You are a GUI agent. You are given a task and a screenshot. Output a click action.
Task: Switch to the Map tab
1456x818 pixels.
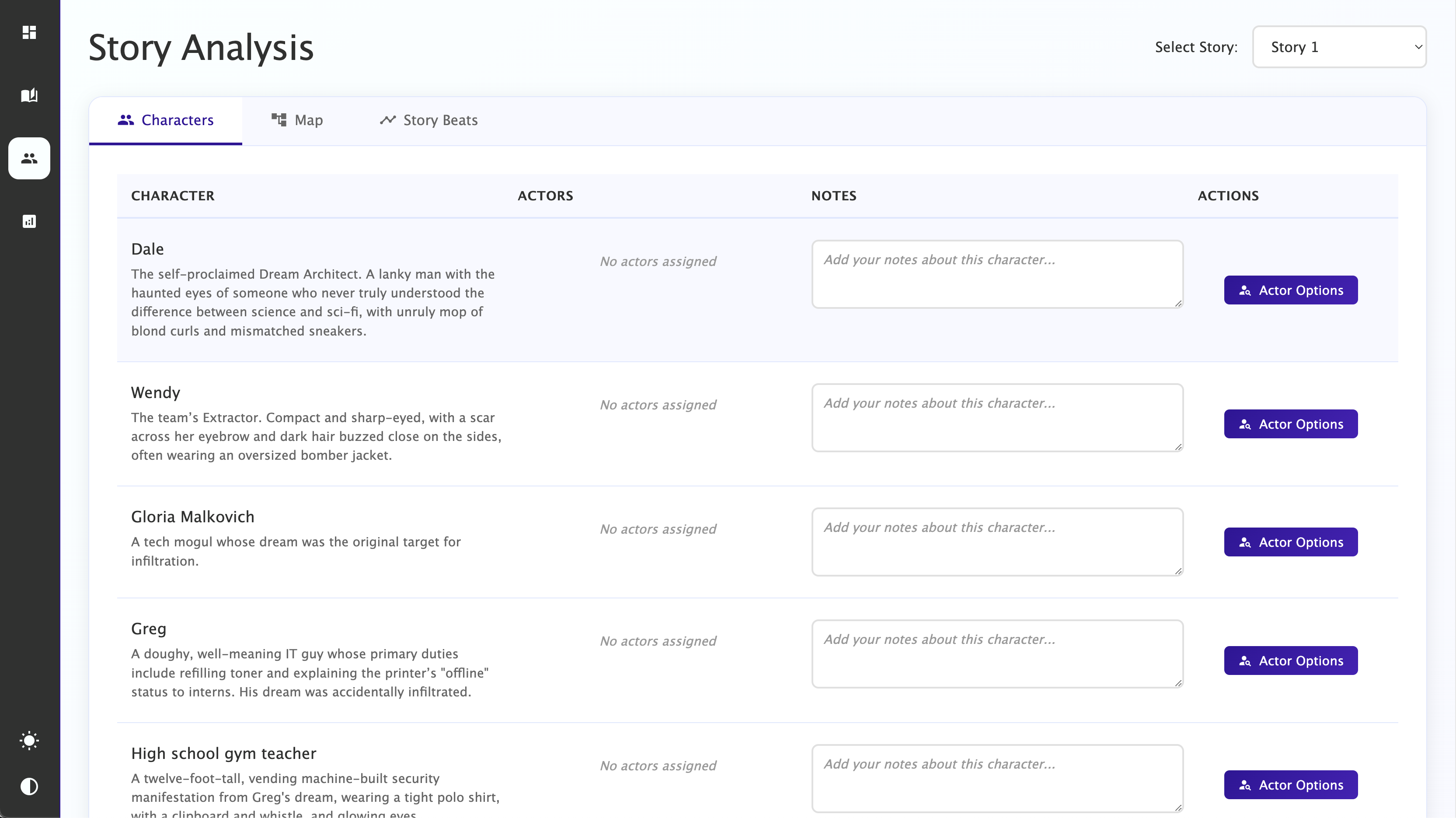297,120
